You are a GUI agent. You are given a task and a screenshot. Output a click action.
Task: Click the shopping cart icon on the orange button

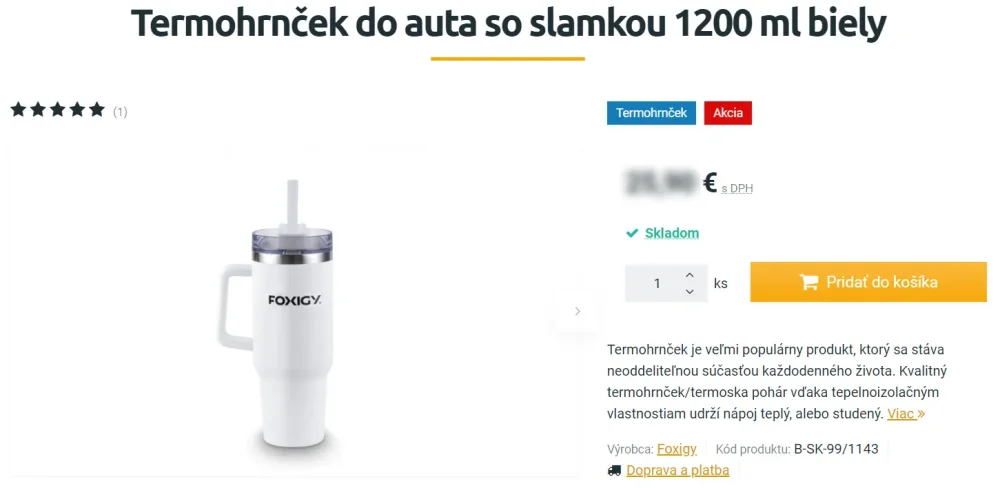[x=809, y=282]
